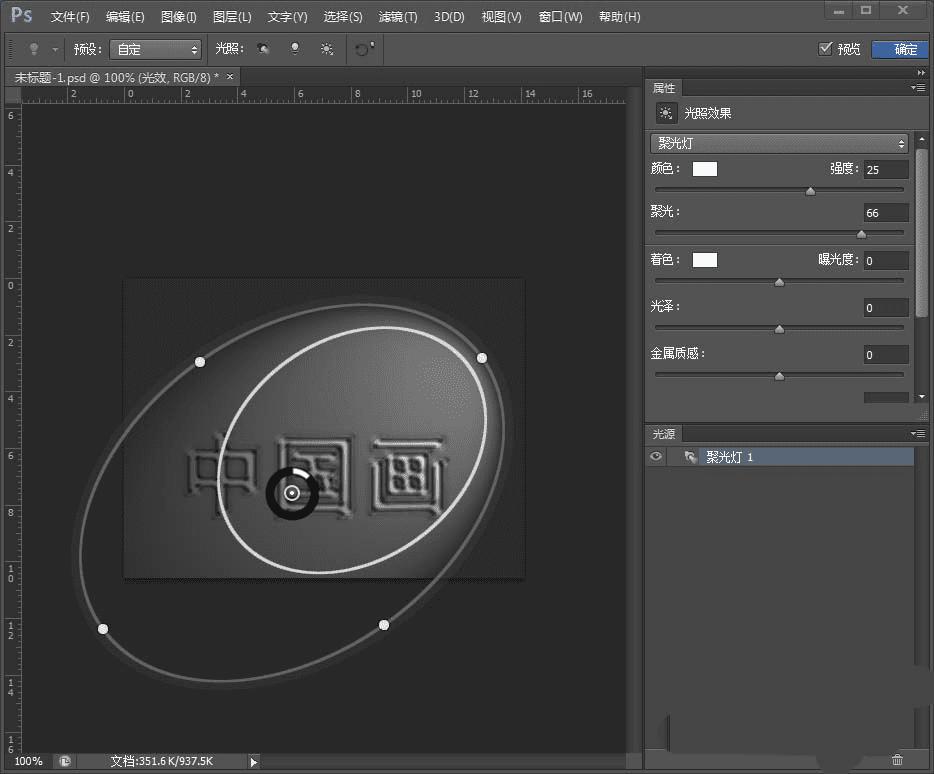The height and width of the screenshot is (774, 934).
Task: Click the Ps logo in the title bar
Action: (22, 16)
